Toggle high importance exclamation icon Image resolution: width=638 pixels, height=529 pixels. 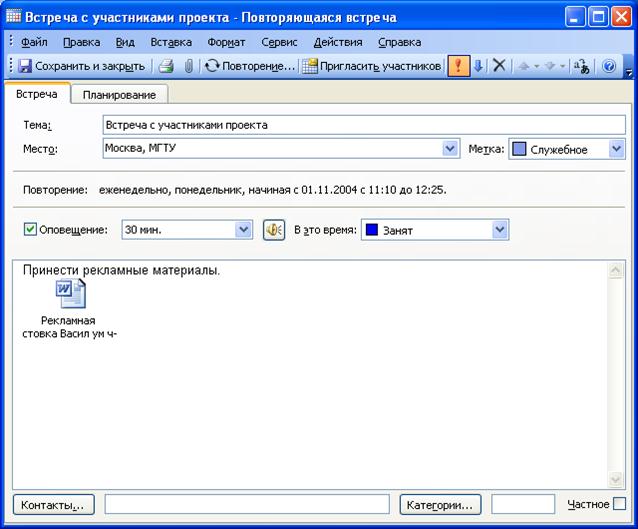(459, 66)
